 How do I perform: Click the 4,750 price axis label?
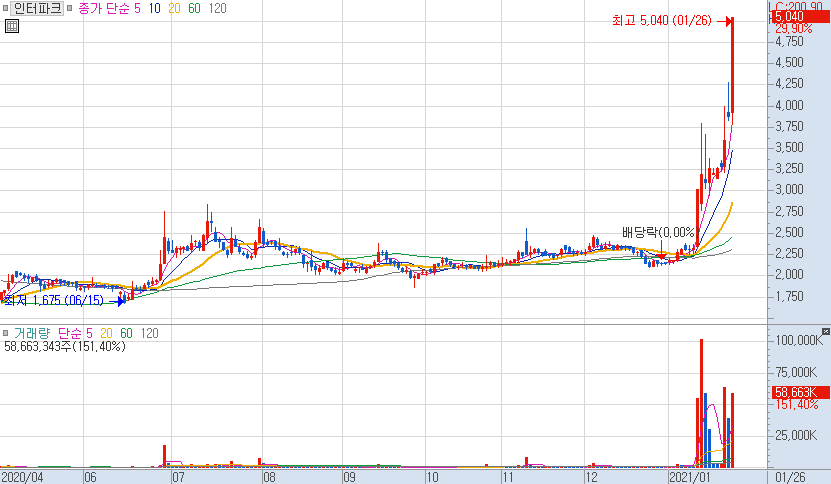point(790,41)
